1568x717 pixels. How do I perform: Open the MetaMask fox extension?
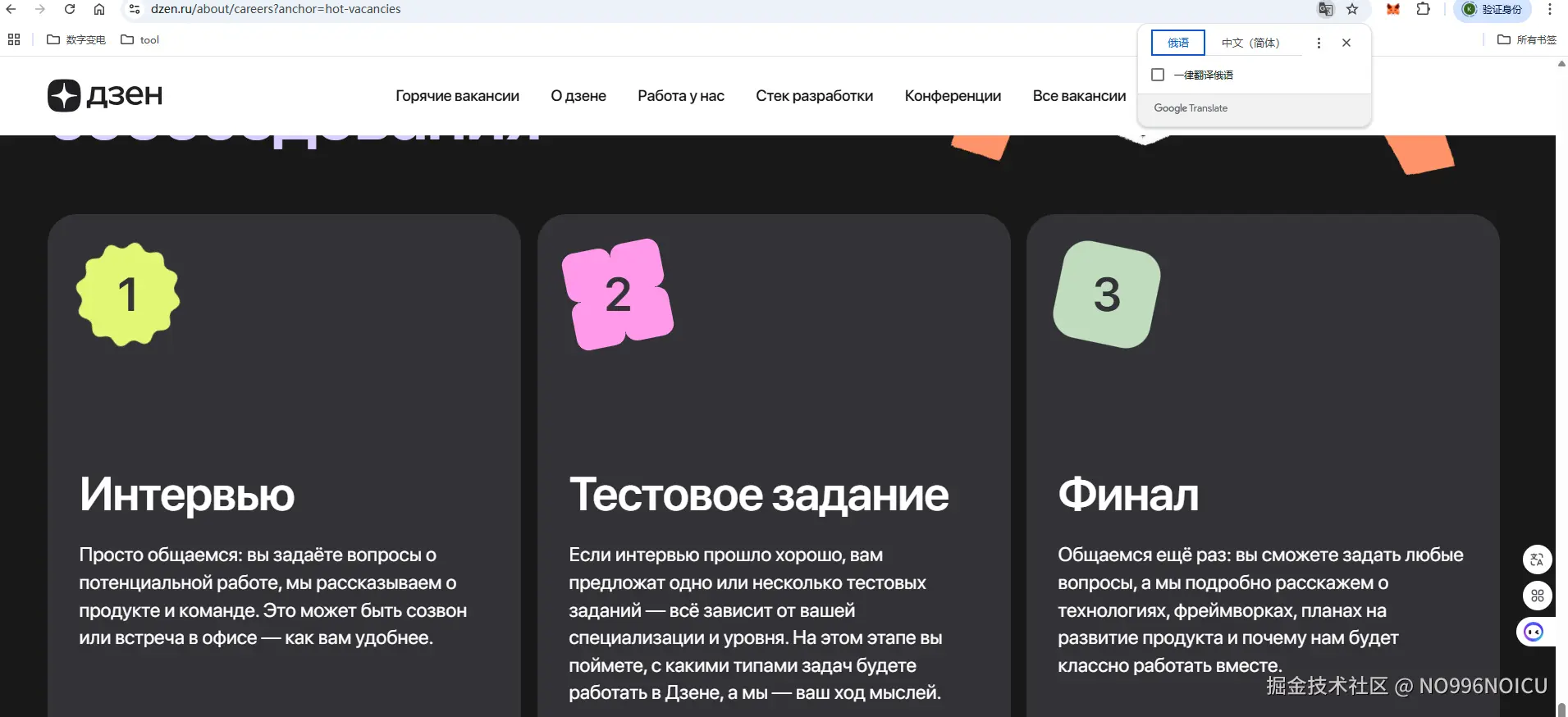[x=1393, y=9]
